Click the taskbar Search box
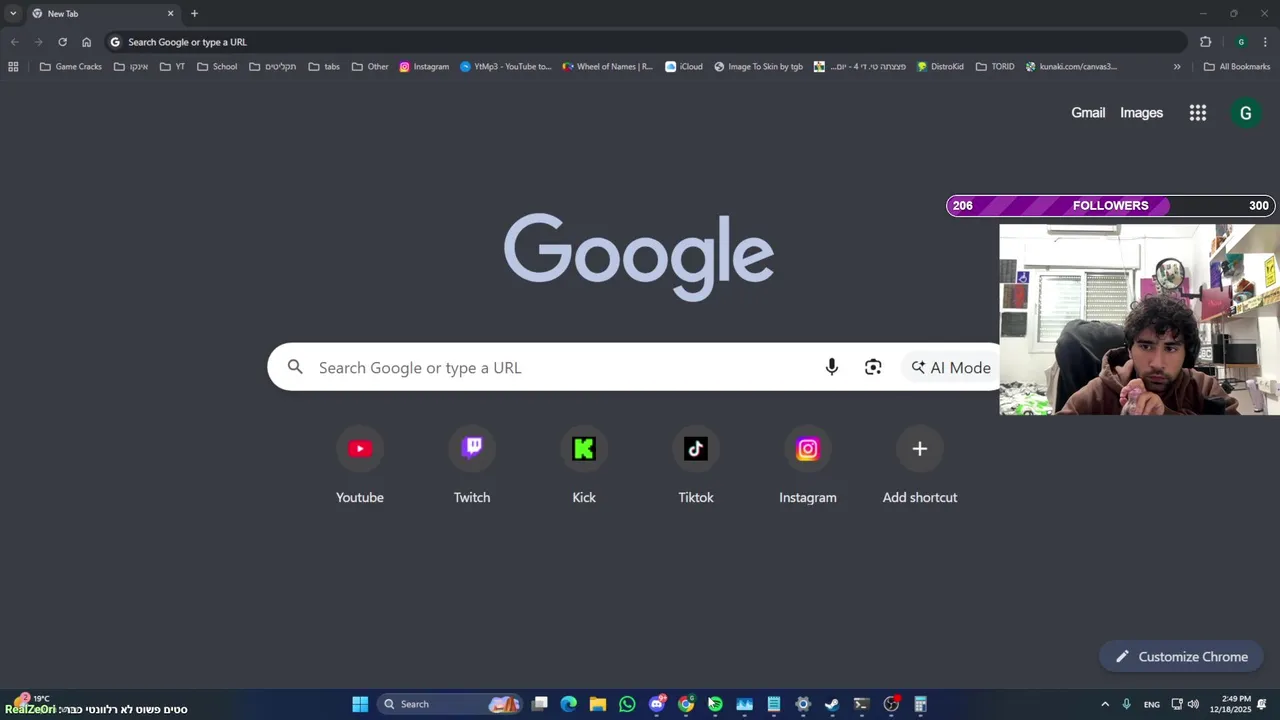The height and width of the screenshot is (720, 1280). tap(450, 704)
